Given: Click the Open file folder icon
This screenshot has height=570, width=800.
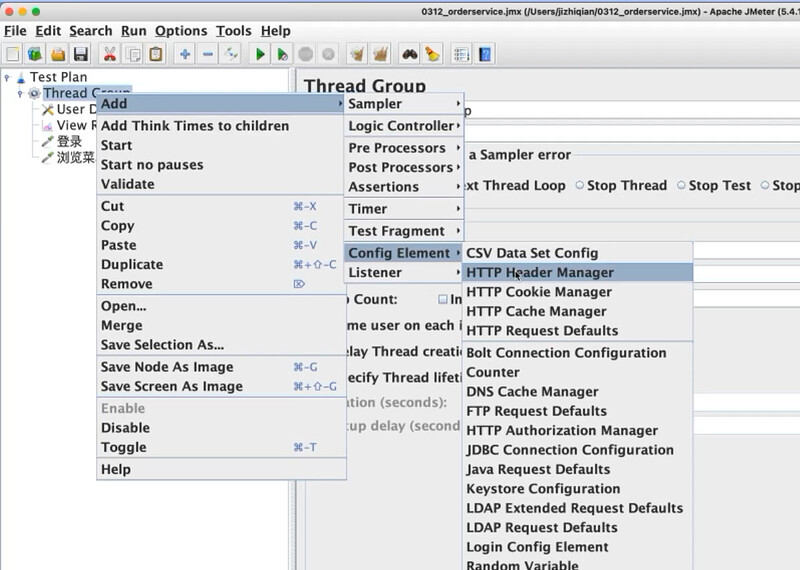Looking at the screenshot, I should point(58,54).
